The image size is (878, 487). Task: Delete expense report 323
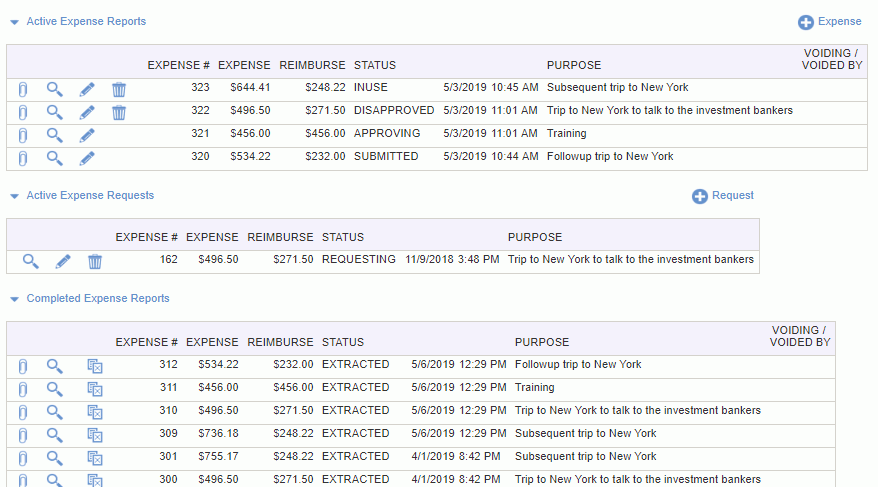[x=119, y=90]
